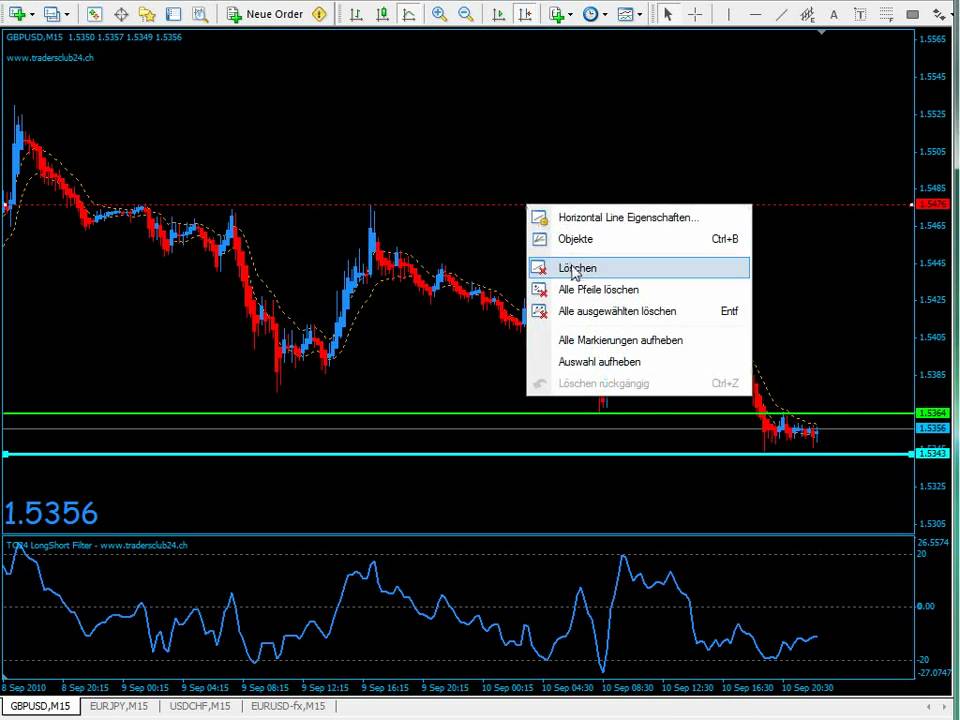Click the Templates icon
This screenshot has height=720, width=960.
point(624,13)
